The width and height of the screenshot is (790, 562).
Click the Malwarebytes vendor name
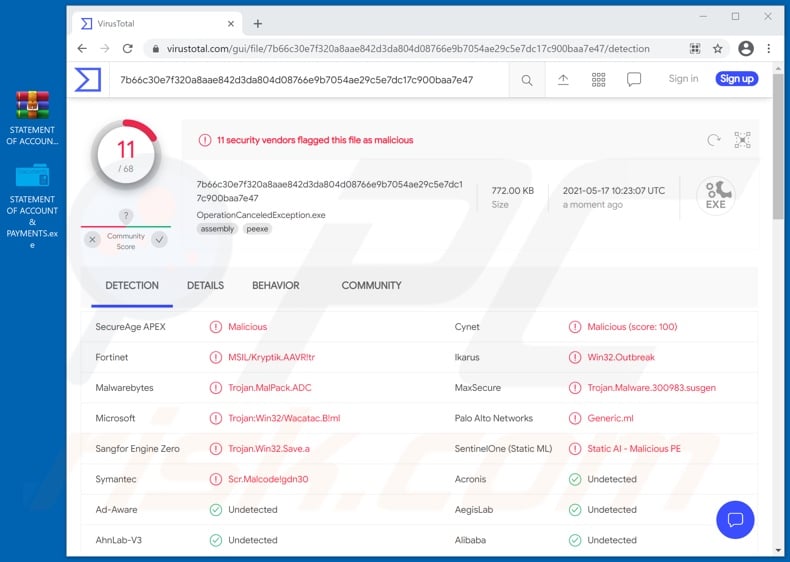click(124, 388)
